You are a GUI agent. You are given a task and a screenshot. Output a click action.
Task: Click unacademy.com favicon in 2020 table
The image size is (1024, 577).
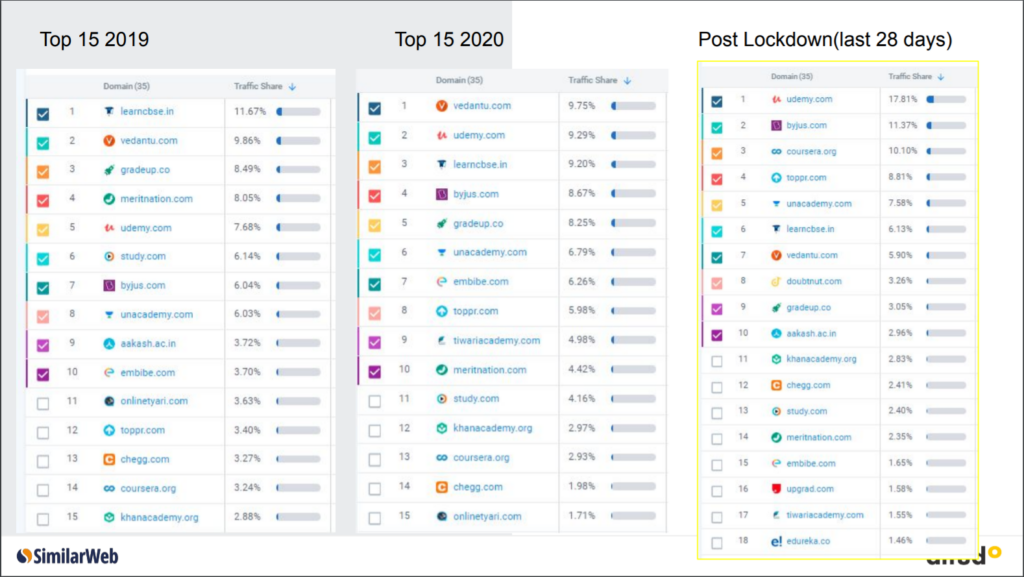[x=442, y=253]
